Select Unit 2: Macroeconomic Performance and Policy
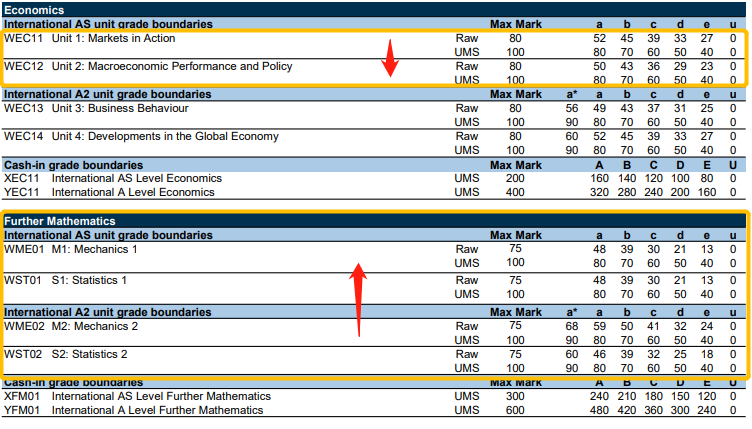The height and width of the screenshot is (429, 752). [172, 66]
